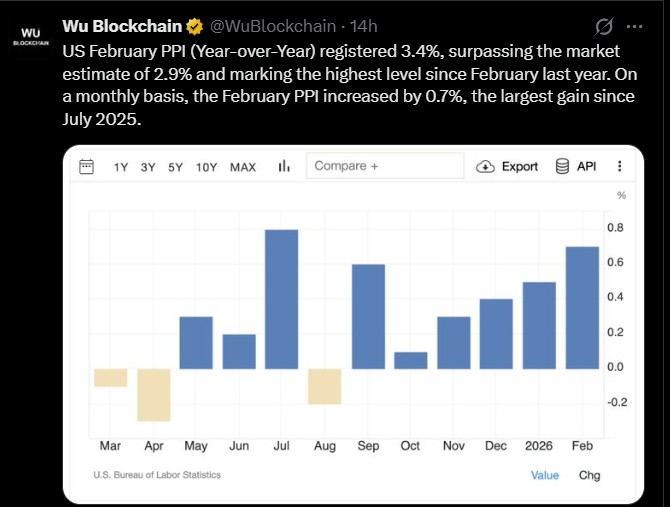Open the chart's vertical ellipsis options
This screenshot has height=507, width=670.
point(621,166)
